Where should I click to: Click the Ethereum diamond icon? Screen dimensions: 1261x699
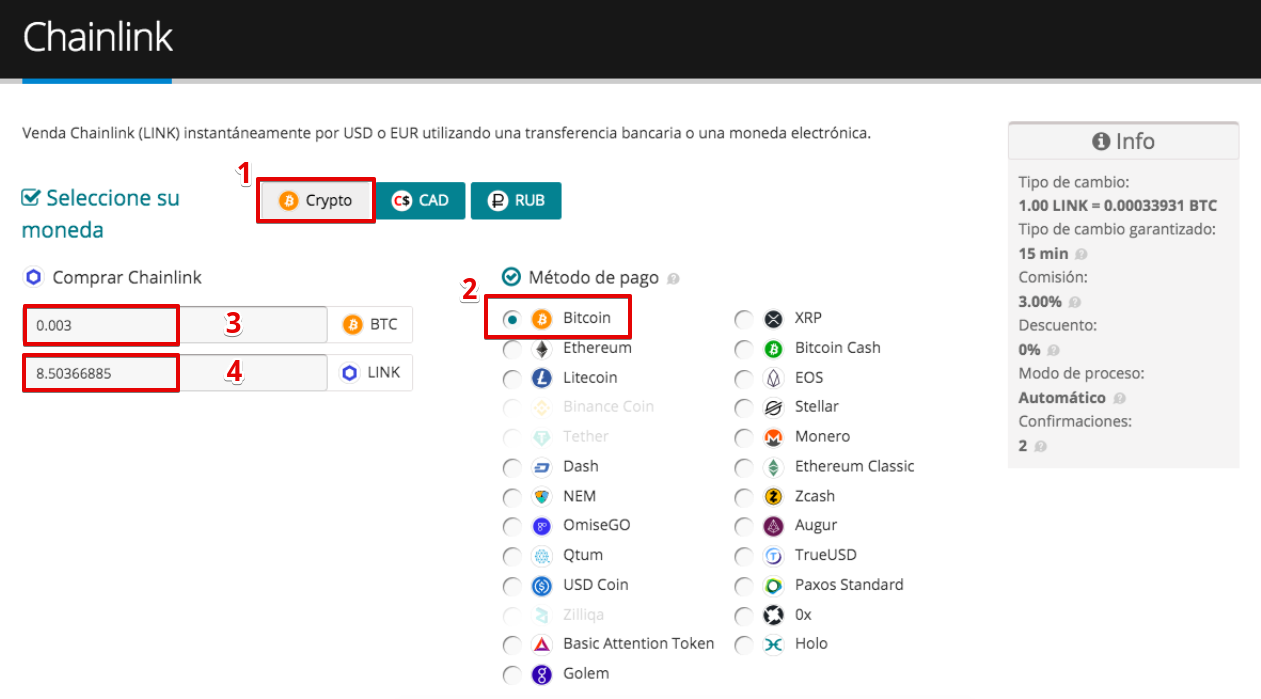[x=541, y=349]
